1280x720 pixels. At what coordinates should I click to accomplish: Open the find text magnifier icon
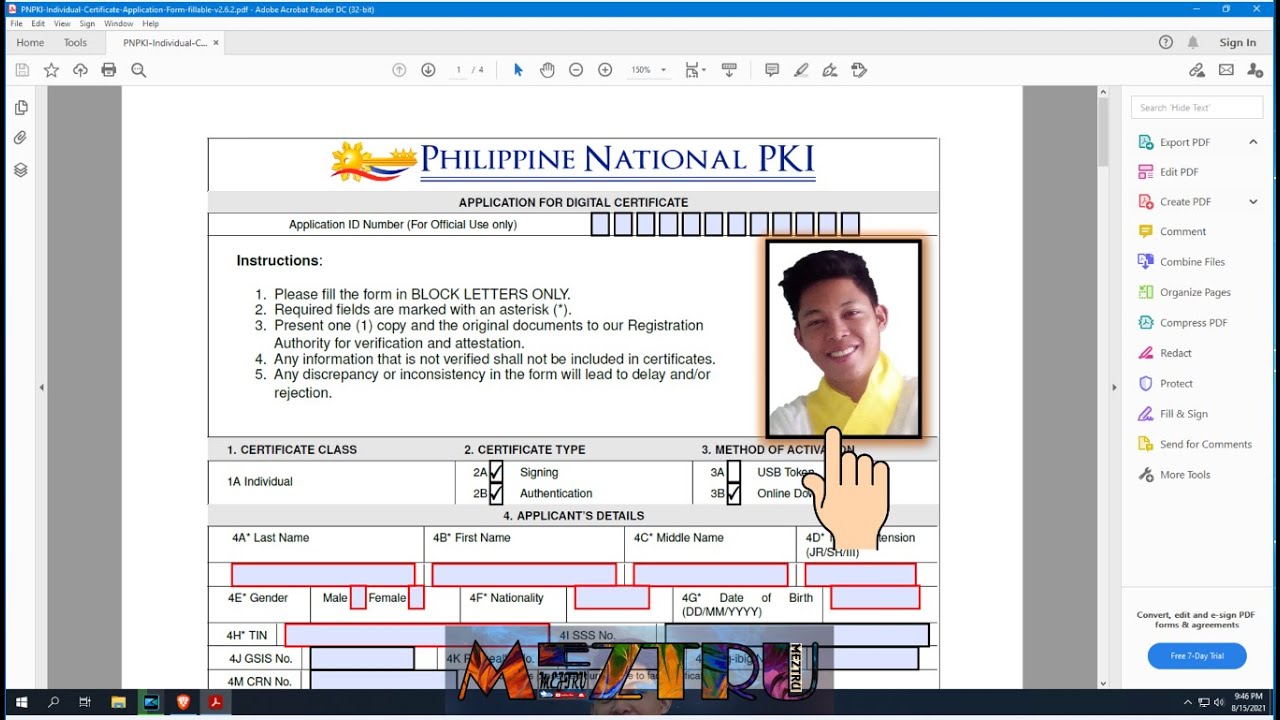tap(139, 70)
